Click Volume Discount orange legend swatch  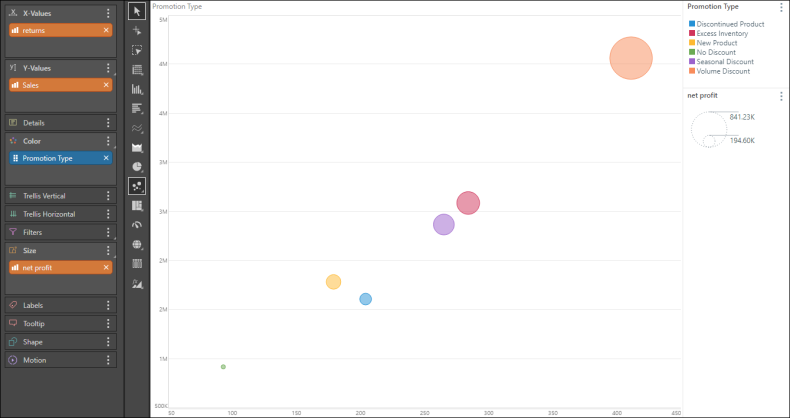(x=692, y=71)
